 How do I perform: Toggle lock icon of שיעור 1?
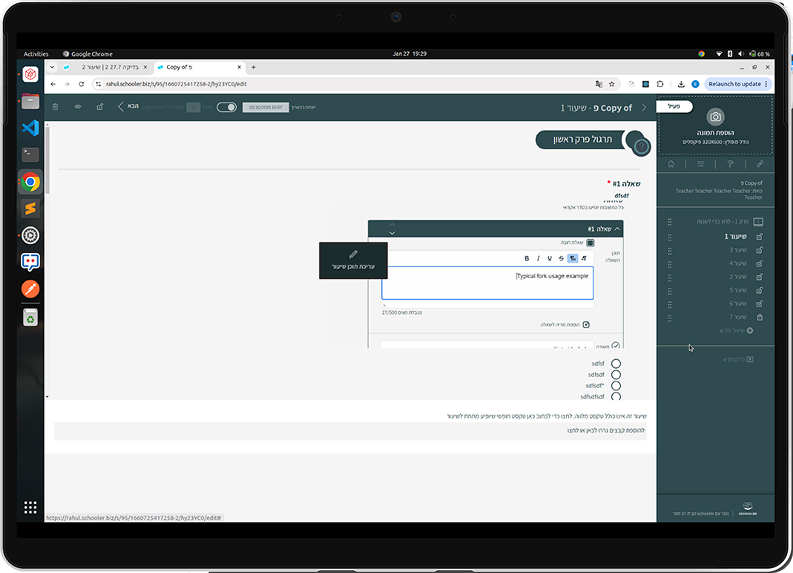click(x=760, y=236)
